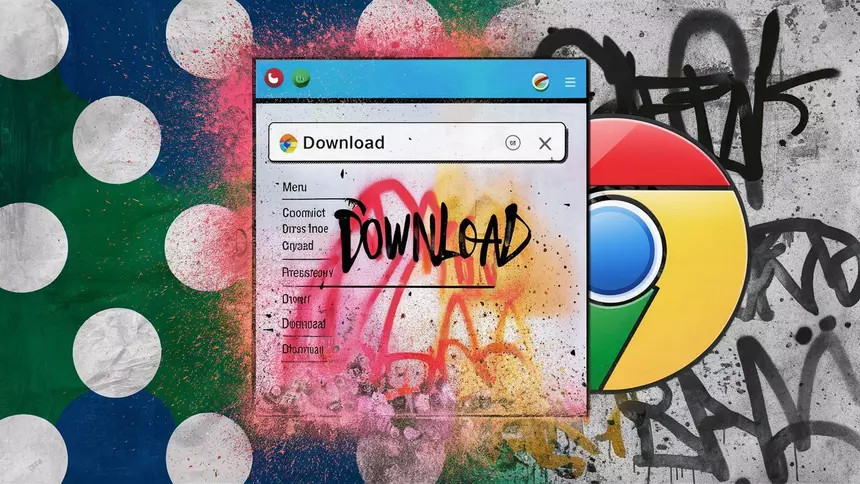Click the handwritten DOWNLOAD graffiti text
Image resolution: width=860 pixels, height=484 pixels.
coord(432,236)
